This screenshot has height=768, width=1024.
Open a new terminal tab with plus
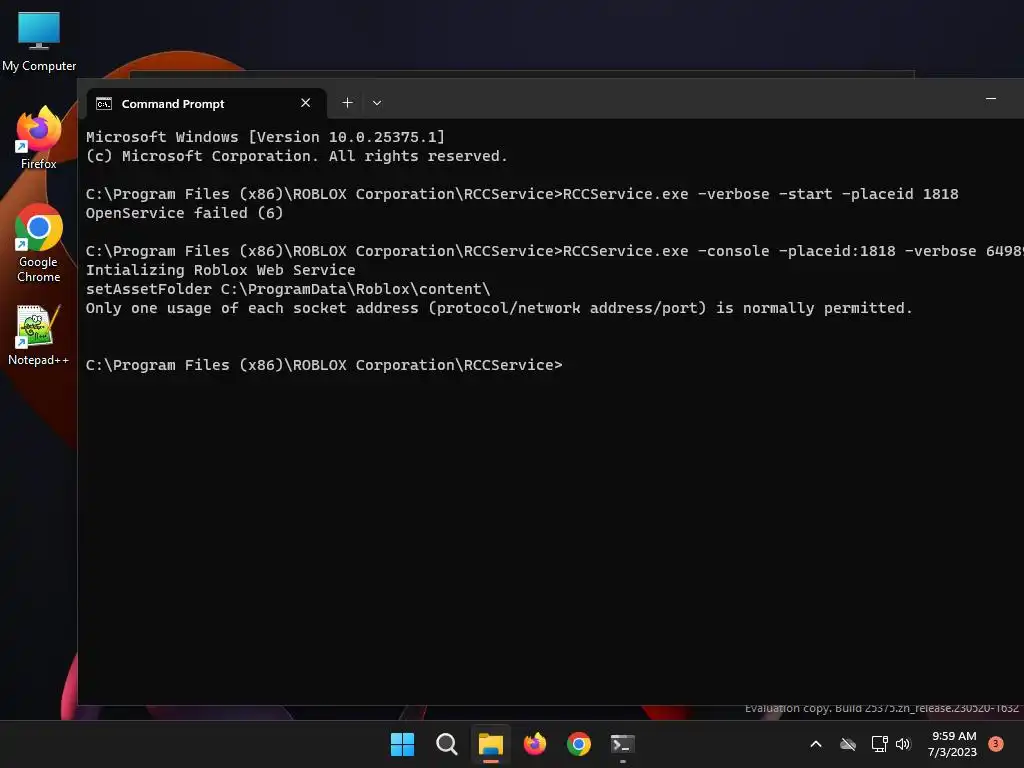click(347, 103)
